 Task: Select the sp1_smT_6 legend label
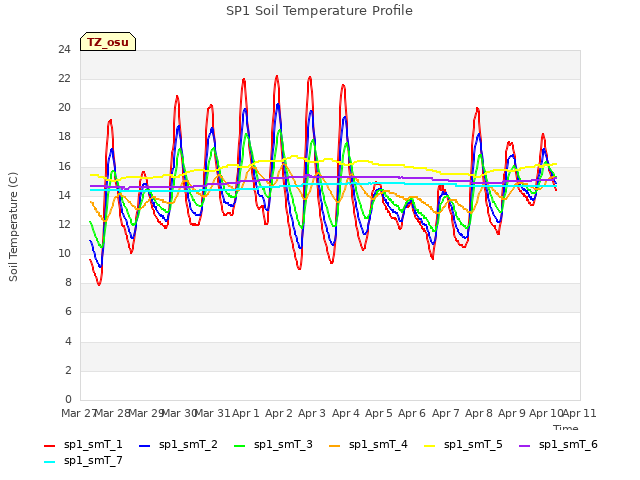tap(568, 444)
